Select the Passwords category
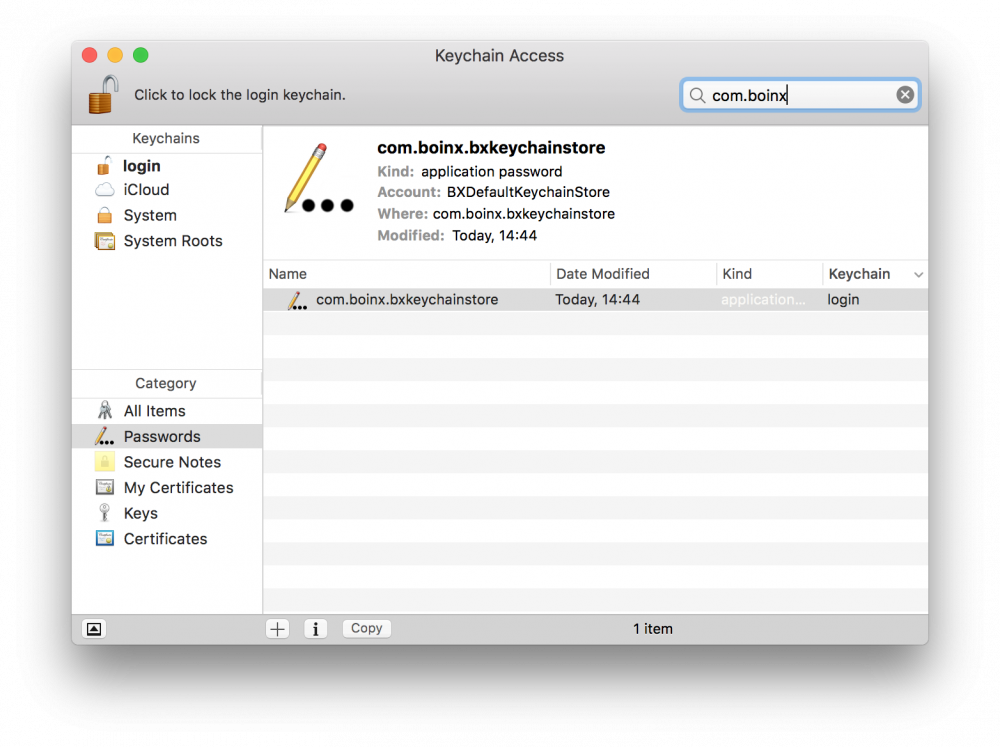This screenshot has height=747, width=1000. pyautogui.click(x=167, y=436)
